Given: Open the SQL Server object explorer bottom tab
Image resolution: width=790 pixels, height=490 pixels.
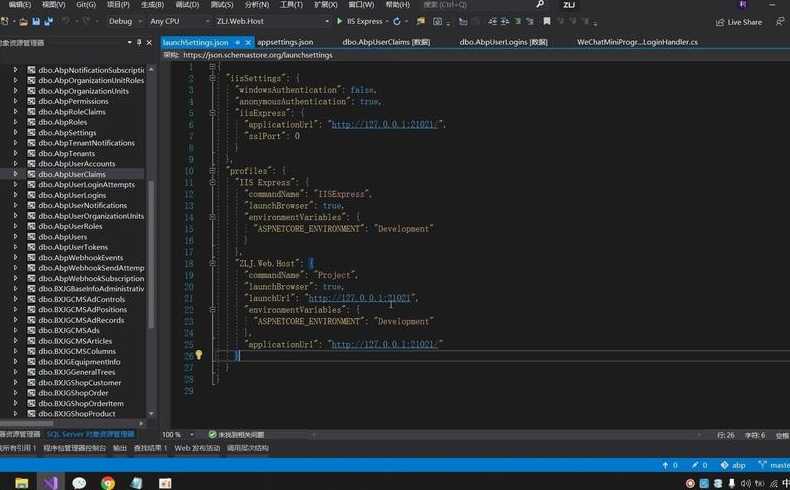Looking at the screenshot, I should (x=91, y=434).
